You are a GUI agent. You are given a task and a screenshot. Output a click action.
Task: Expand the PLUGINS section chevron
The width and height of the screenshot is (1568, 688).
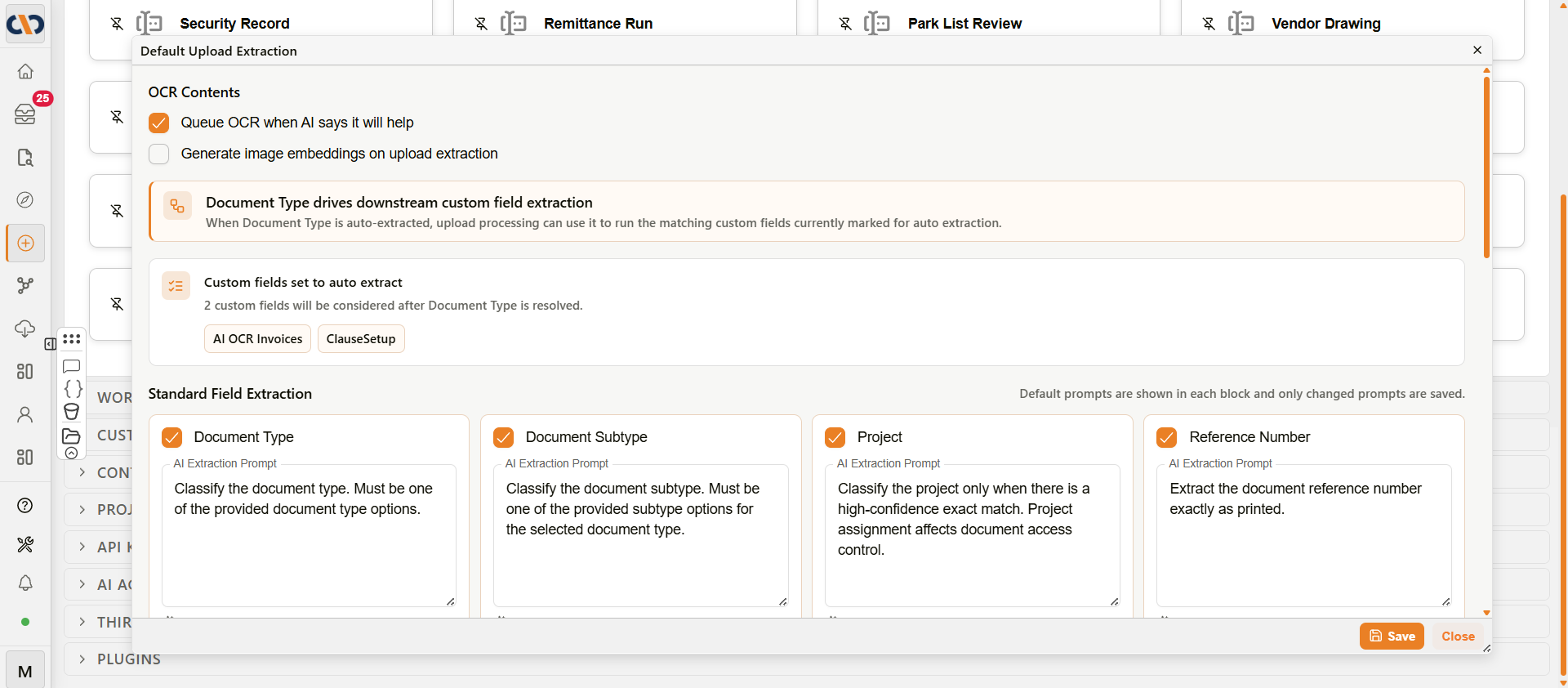pyautogui.click(x=82, y=659)
